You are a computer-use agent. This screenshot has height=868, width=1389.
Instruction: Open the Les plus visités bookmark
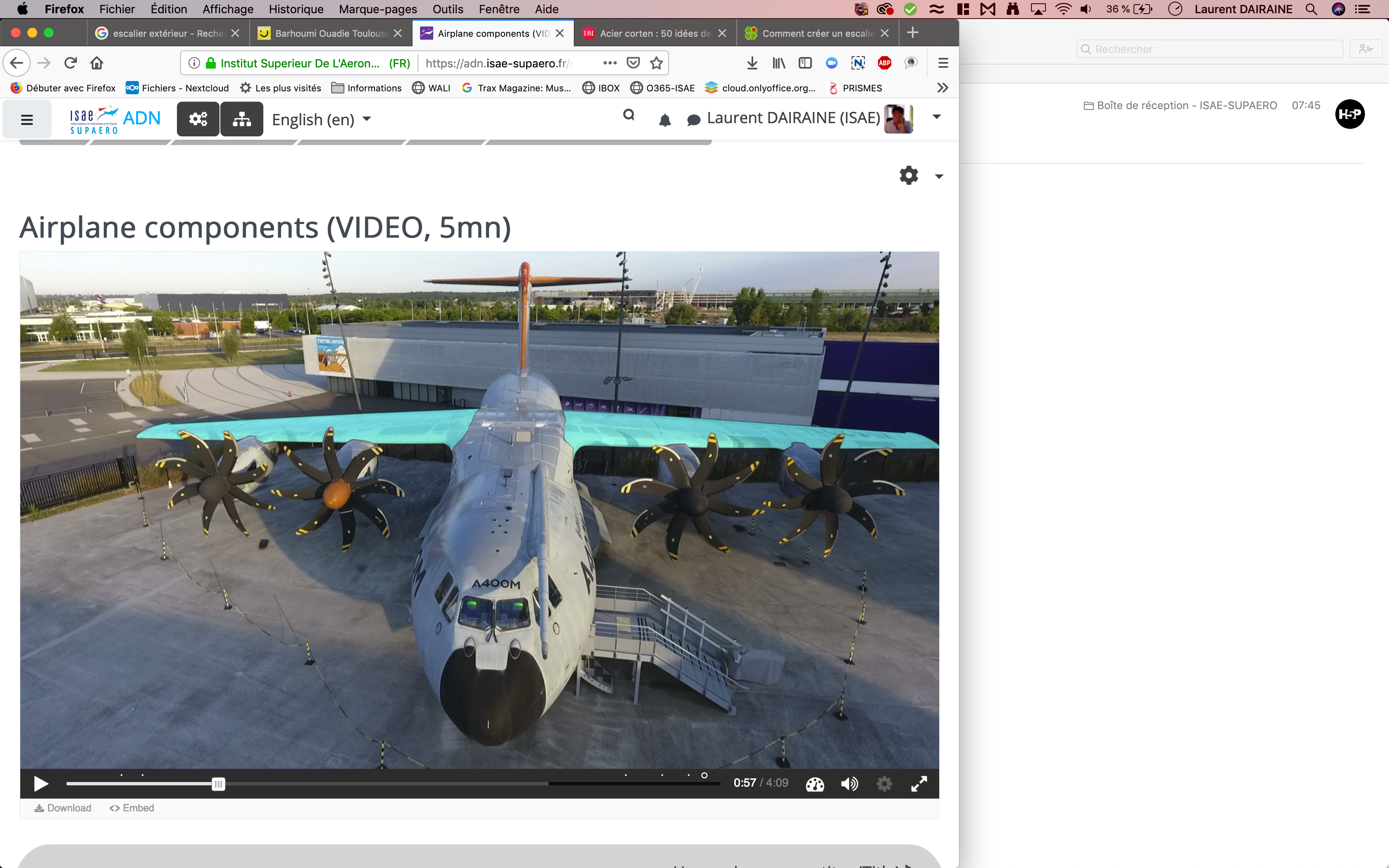click(x=280, y=88)
